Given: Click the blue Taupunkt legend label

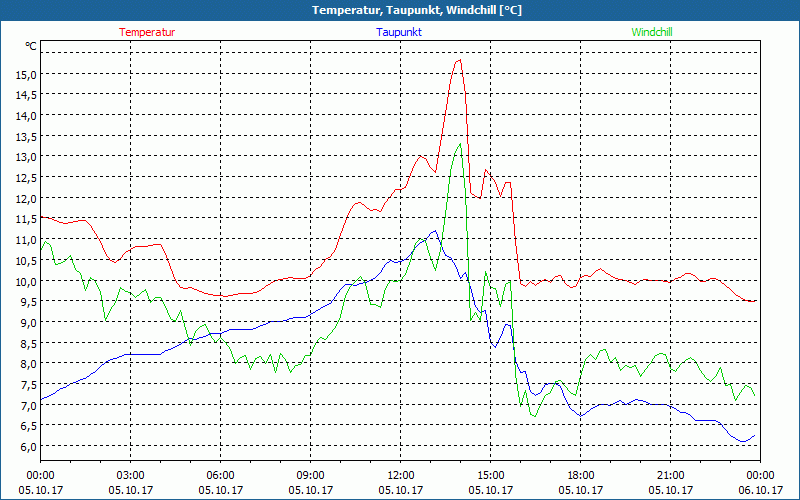Looking at the screenshot, I should click(x=399, y=32).
